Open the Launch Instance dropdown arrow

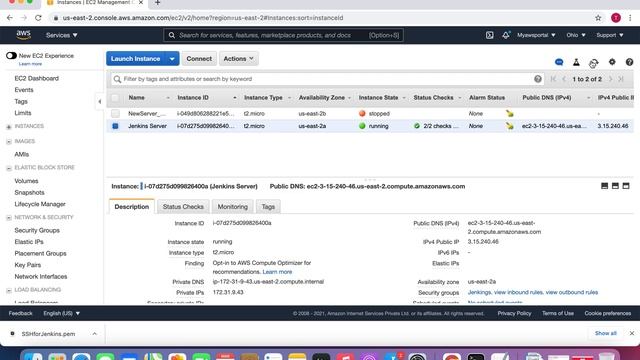point(172,59)
